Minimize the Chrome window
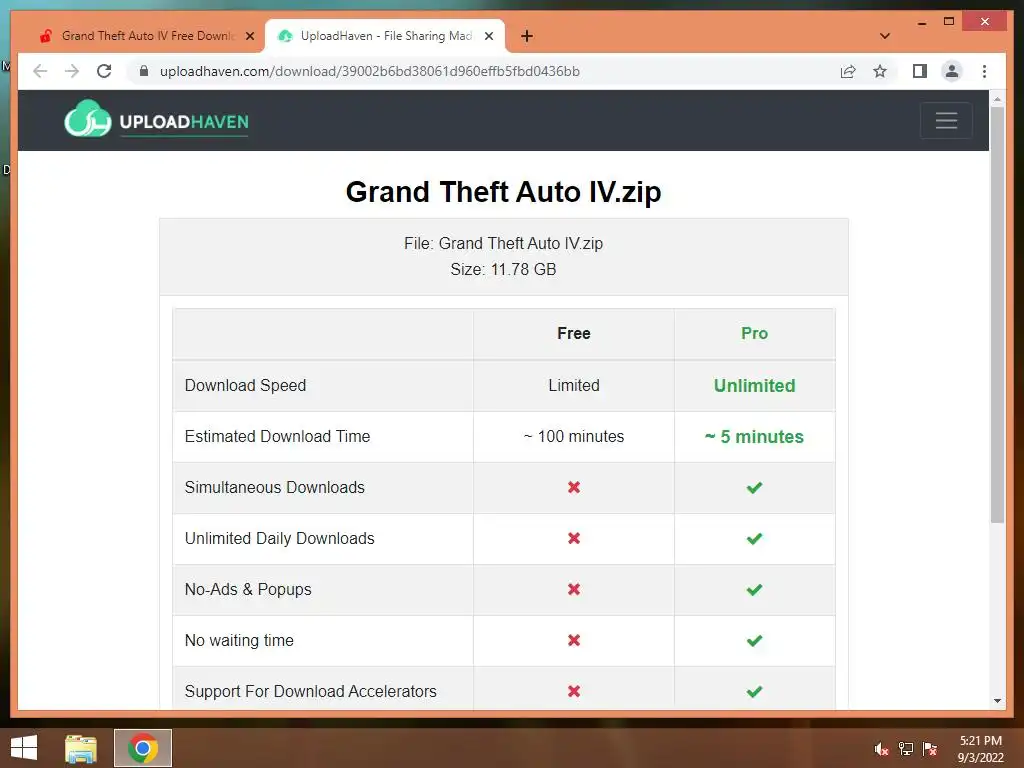Screen dimensions: 1024x768 click(921, 22)
